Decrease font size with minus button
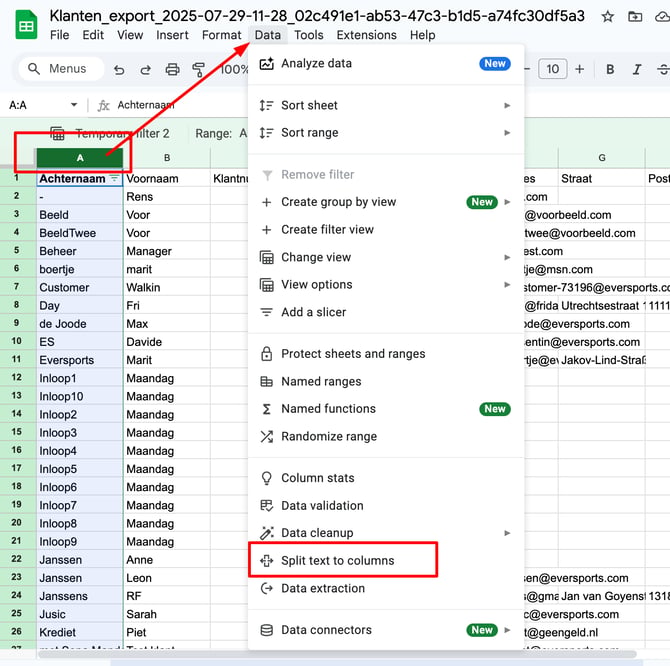The image size is (670, 666). pos(527,69)
